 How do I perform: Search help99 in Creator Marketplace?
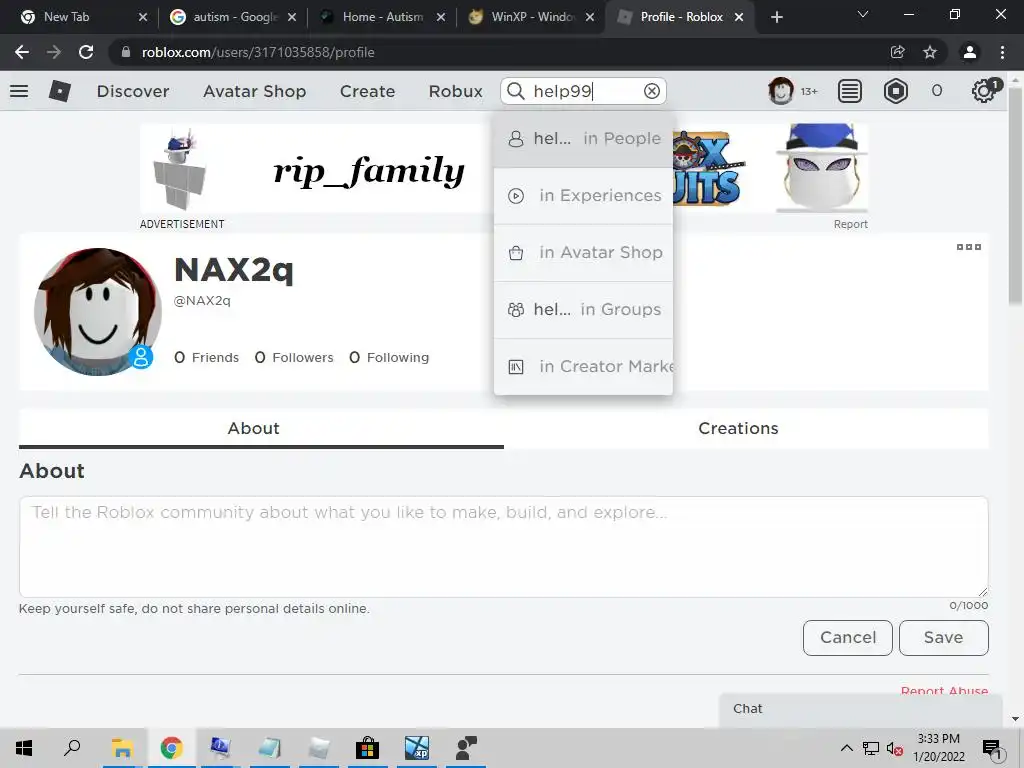click(583, 366)
